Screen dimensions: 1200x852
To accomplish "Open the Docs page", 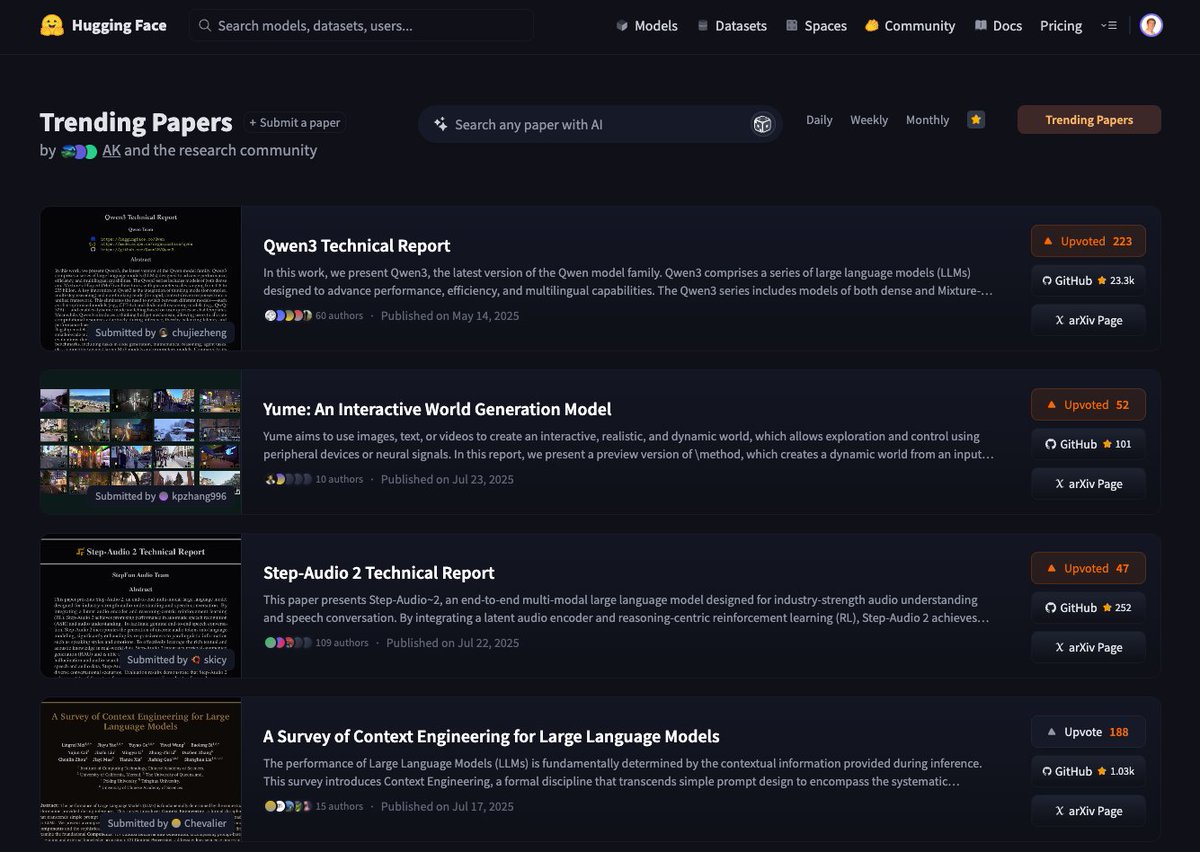I will click(x=998, y=25).
